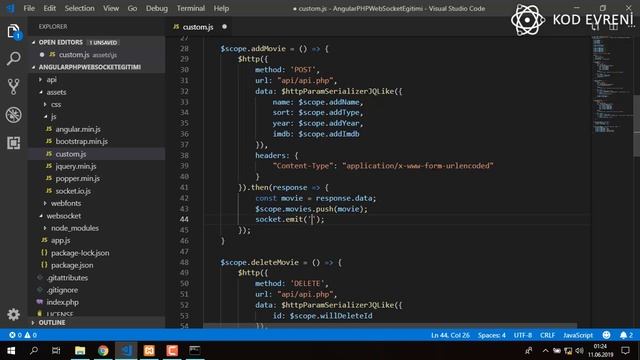
Task: Change encoding via UTF-8 status item
Action: [x=523, y=335]
